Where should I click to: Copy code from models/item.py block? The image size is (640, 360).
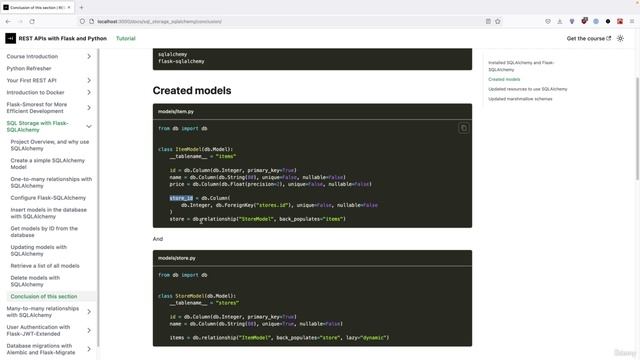(x=464, y=128)
